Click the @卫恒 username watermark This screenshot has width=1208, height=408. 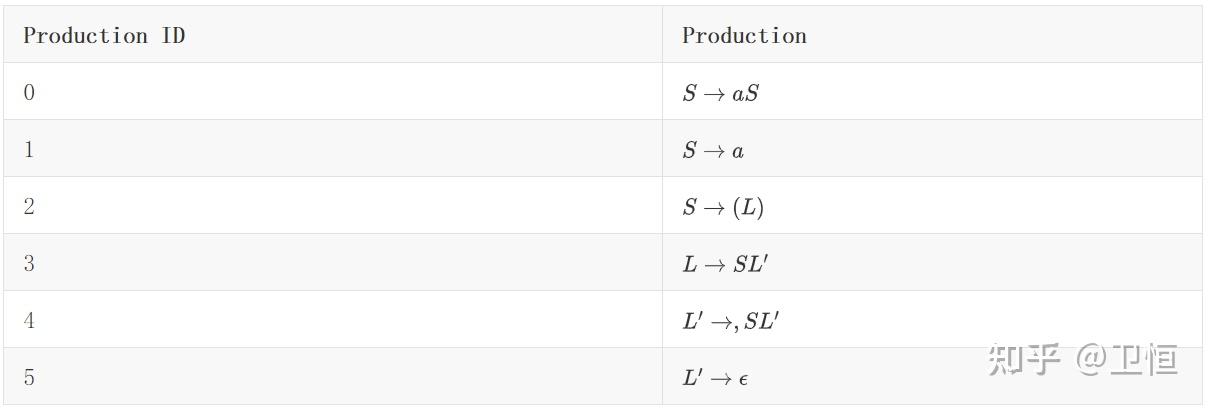pyautogui.click(x=1127, y=359)
